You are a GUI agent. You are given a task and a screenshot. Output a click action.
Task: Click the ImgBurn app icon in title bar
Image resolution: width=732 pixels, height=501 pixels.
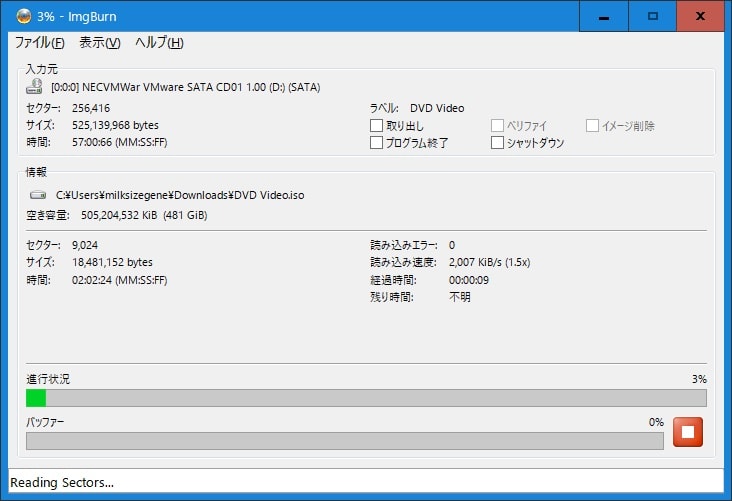click(24, 16)
